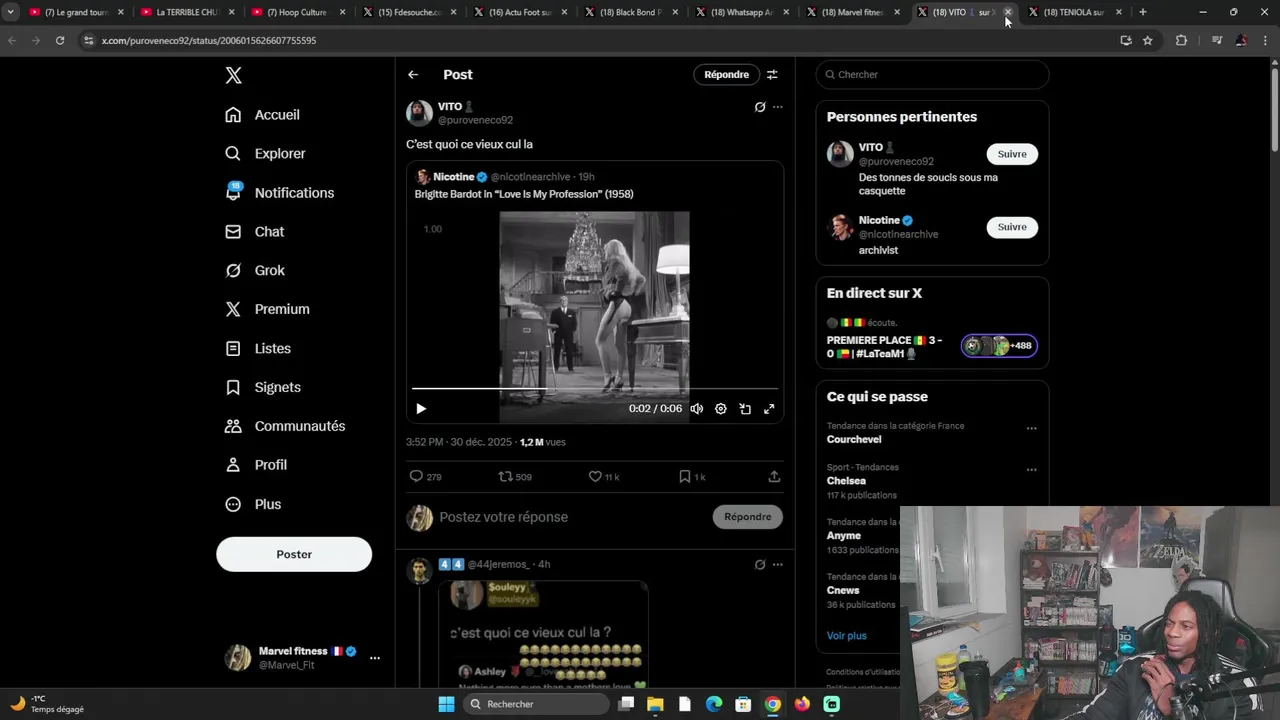Image resolution: width=1280 pixels, height=720 pixels.
Task: Open Notifications in the sidebar
Action: point(280,193)
